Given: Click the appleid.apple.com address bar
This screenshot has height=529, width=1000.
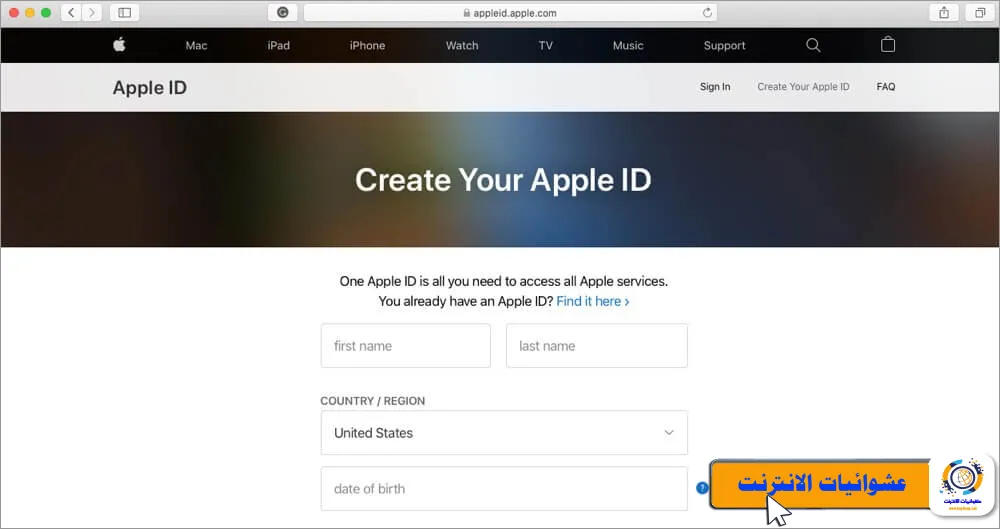Looking at the screenshot, I should (x=510, y=13).
